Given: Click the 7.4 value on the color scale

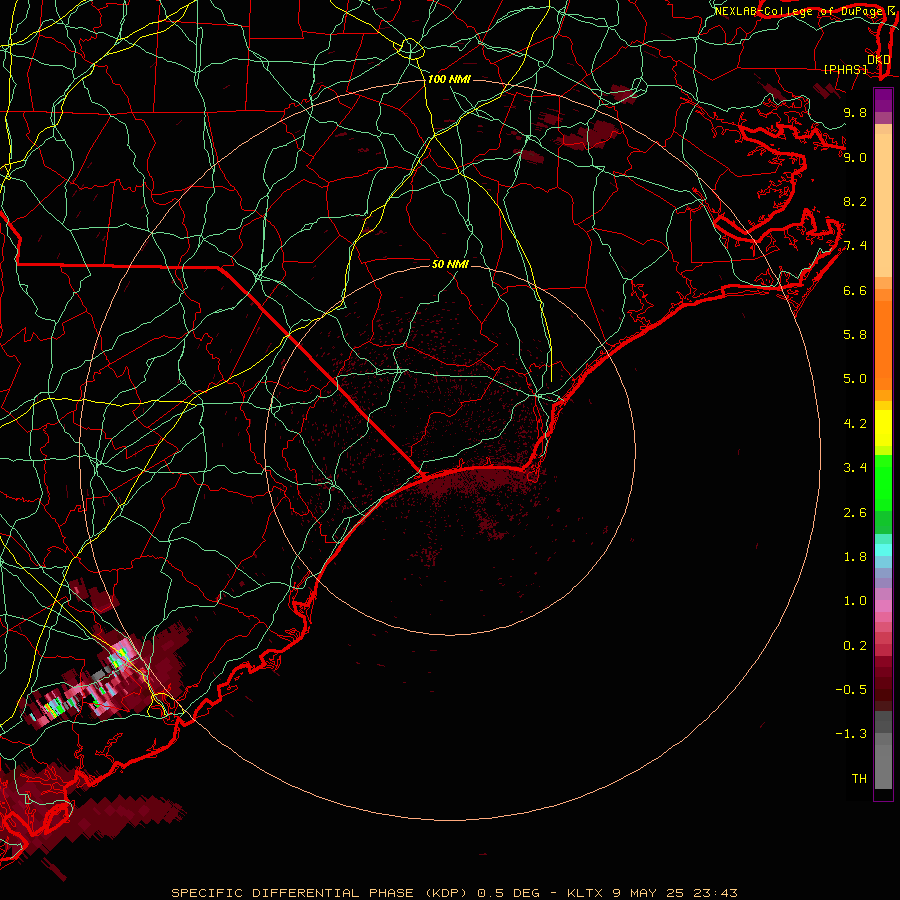Looking at the screenshot, I should 855,246.
